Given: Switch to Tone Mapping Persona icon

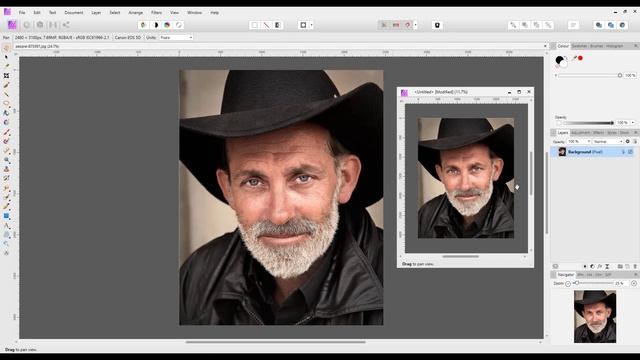Looking at the screenshot, I should click(53, 25).
